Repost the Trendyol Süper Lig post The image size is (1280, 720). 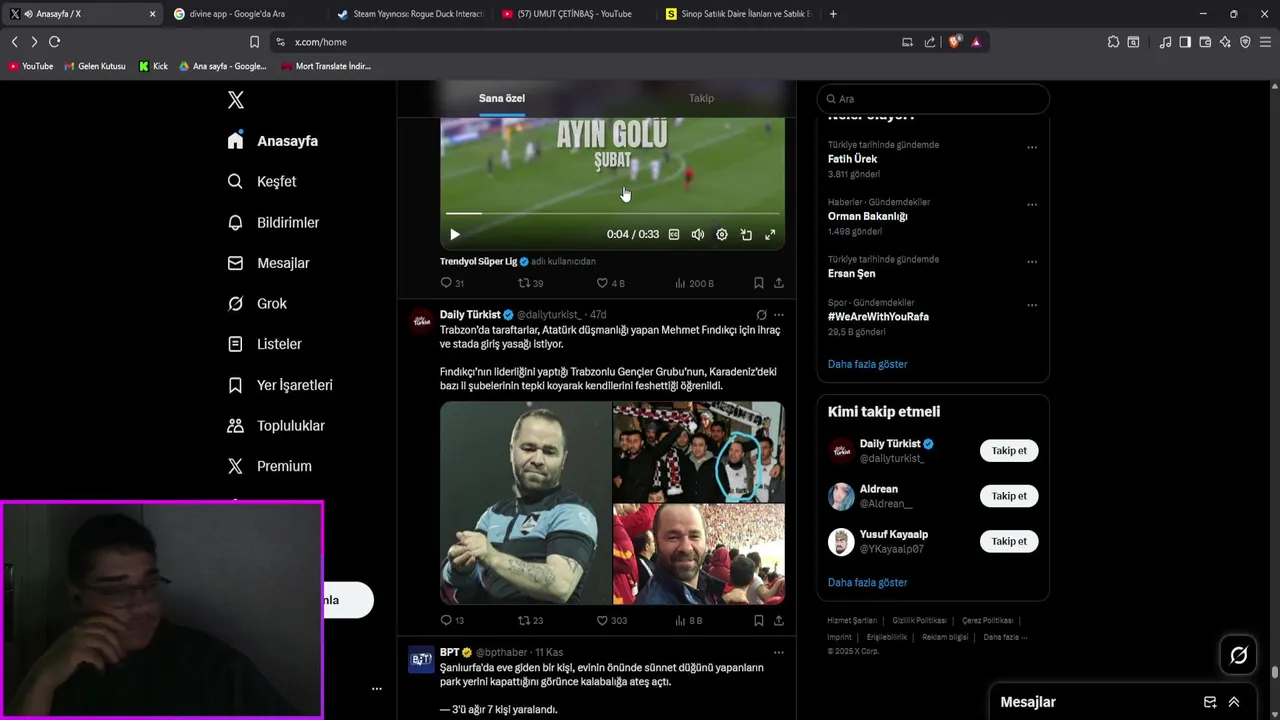[x=530, y=283]
